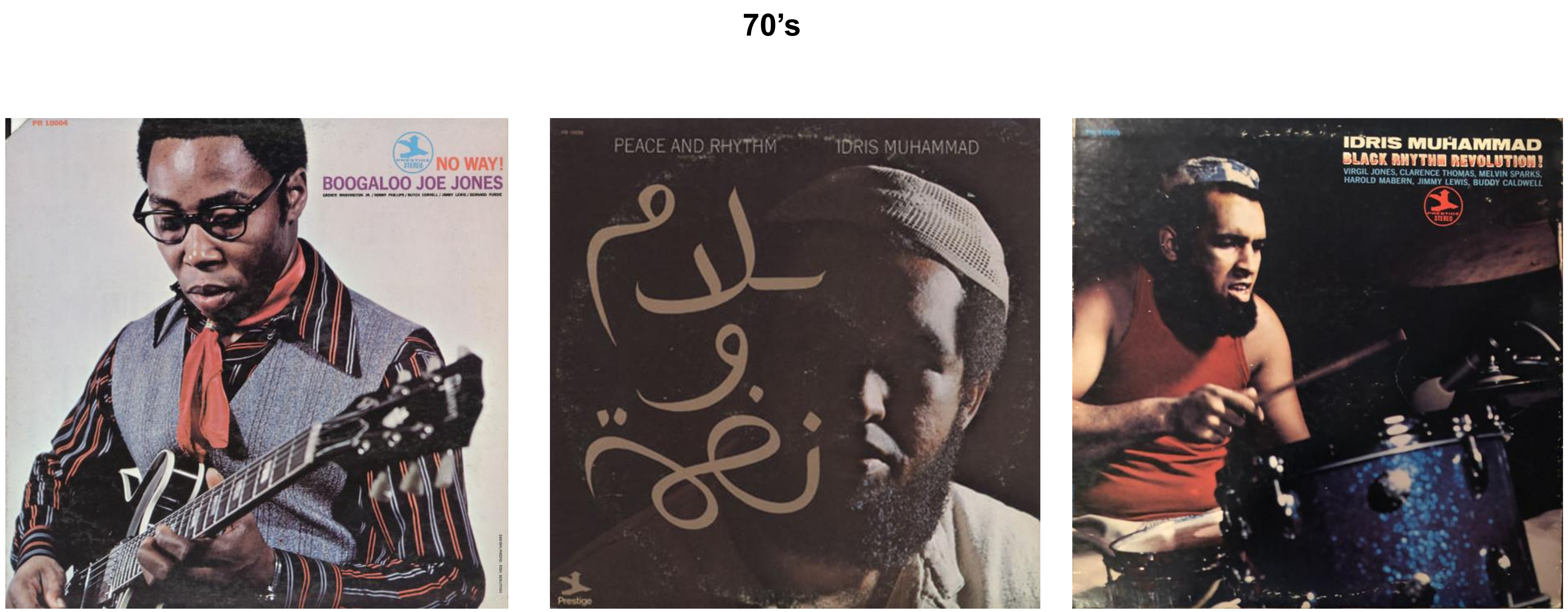Image resolution: width=1568 pixels, height=612 pixels.
Task: Click the red Prestige Stereo logo
Action: pyautogui.click(x=1443, y=206)
